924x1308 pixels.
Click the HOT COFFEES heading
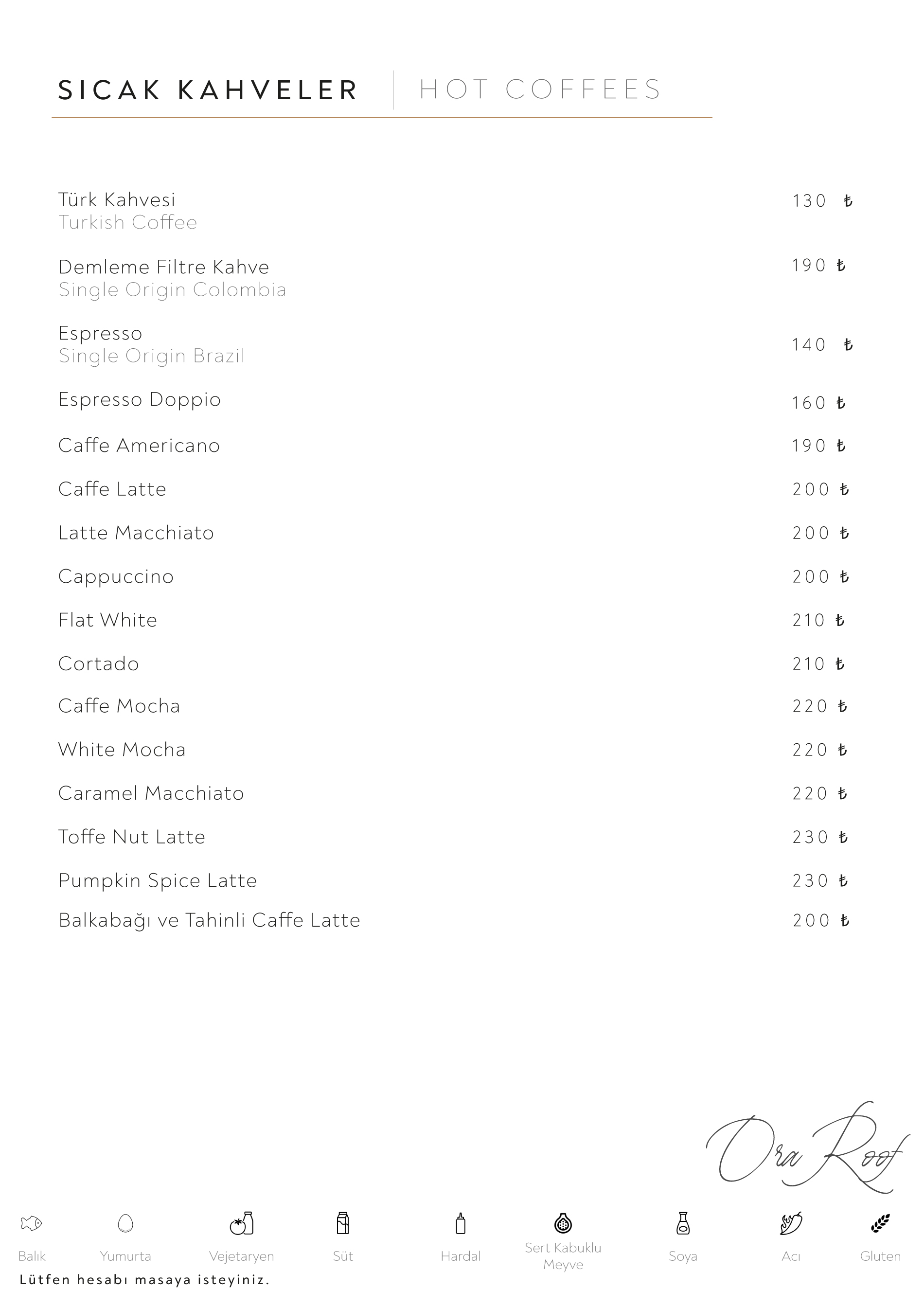point(540,90)
